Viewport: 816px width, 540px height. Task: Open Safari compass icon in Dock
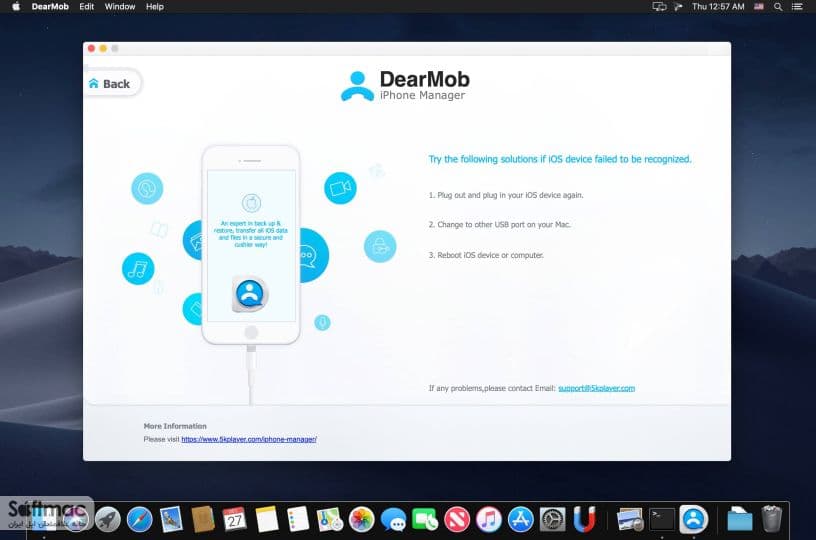click(139, 519)
